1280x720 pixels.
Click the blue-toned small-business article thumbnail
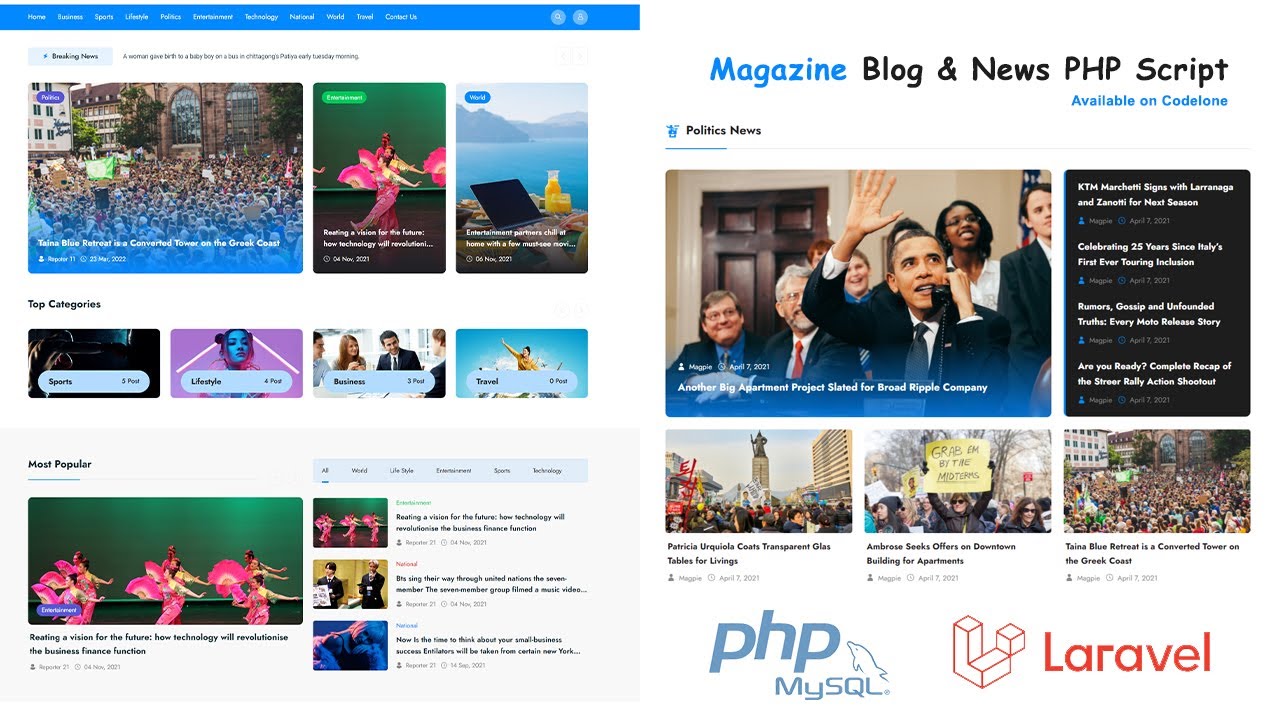pos(350,645)
